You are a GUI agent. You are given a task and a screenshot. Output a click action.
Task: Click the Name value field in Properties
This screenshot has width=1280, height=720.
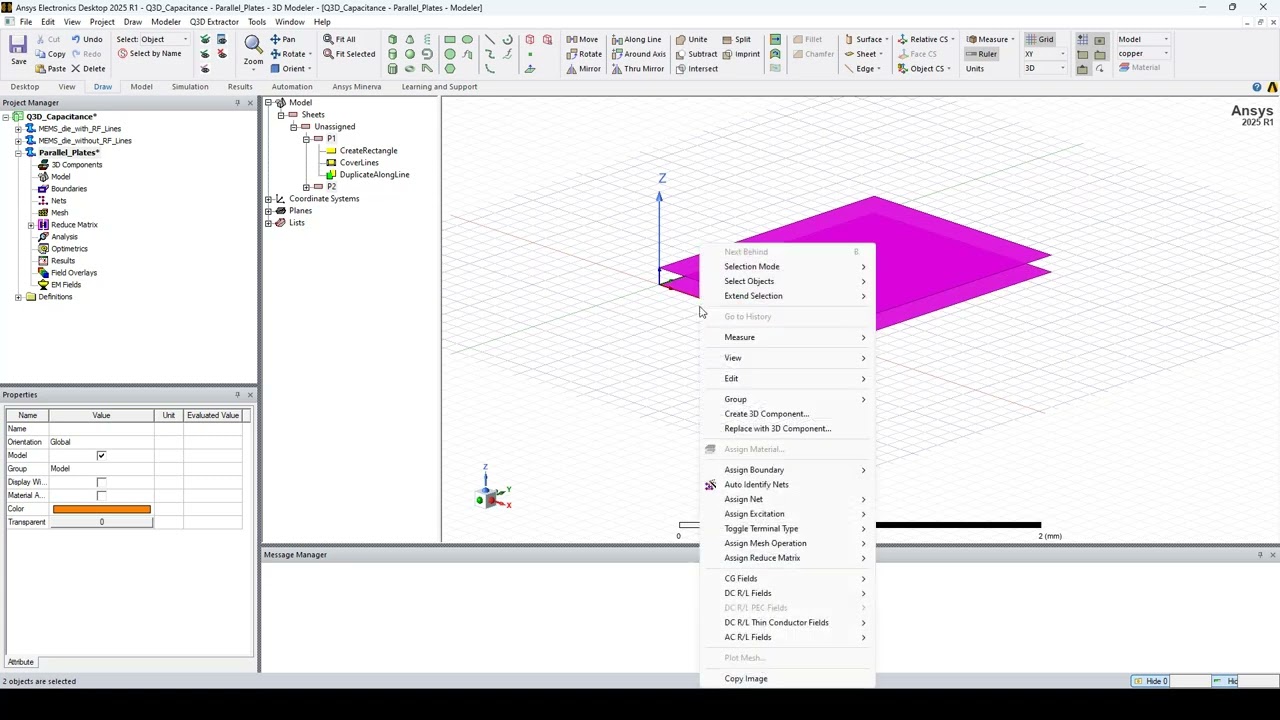[101, 429]
